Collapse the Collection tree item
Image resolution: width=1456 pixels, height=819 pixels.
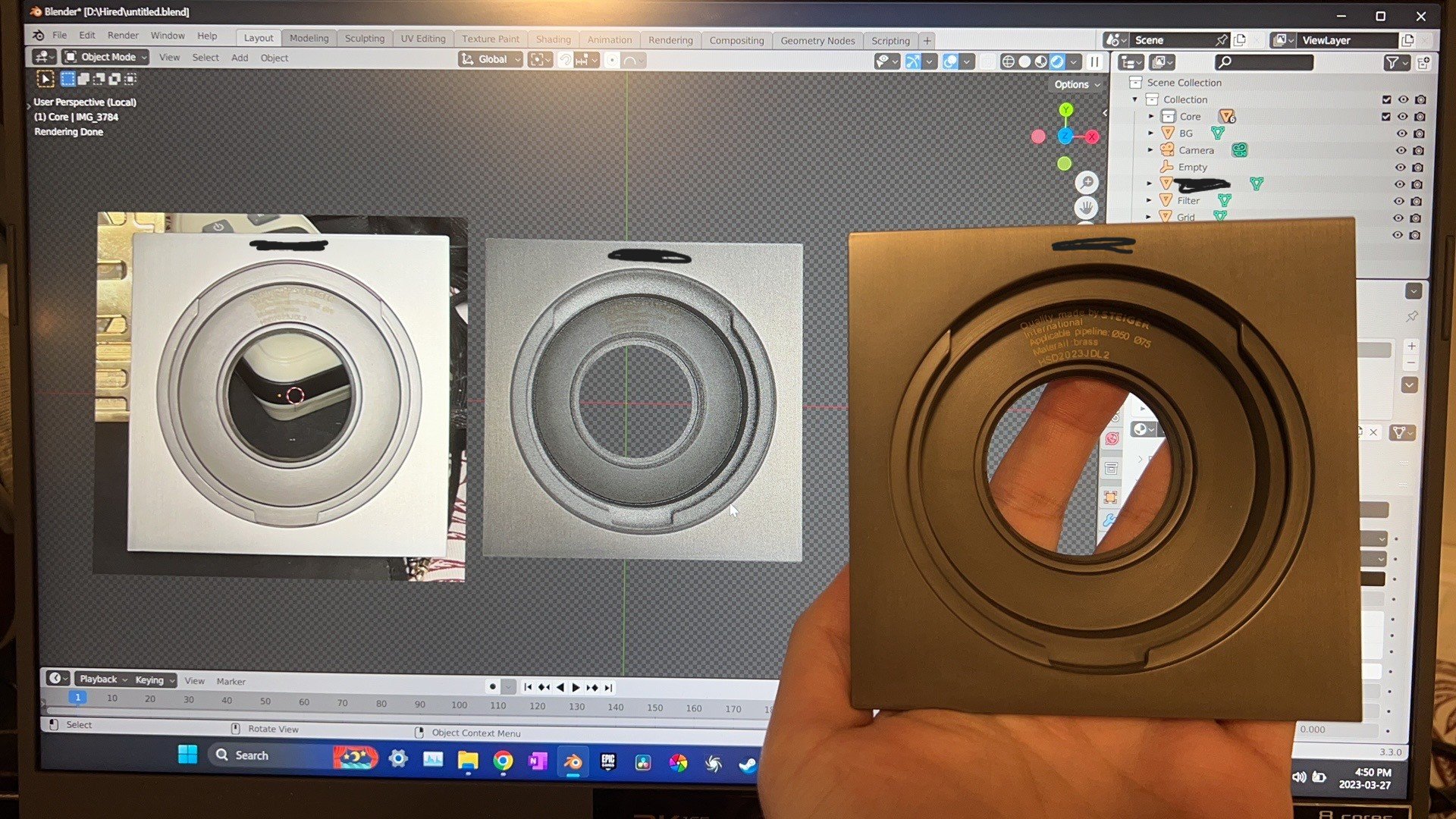(x=1135, y=99)
